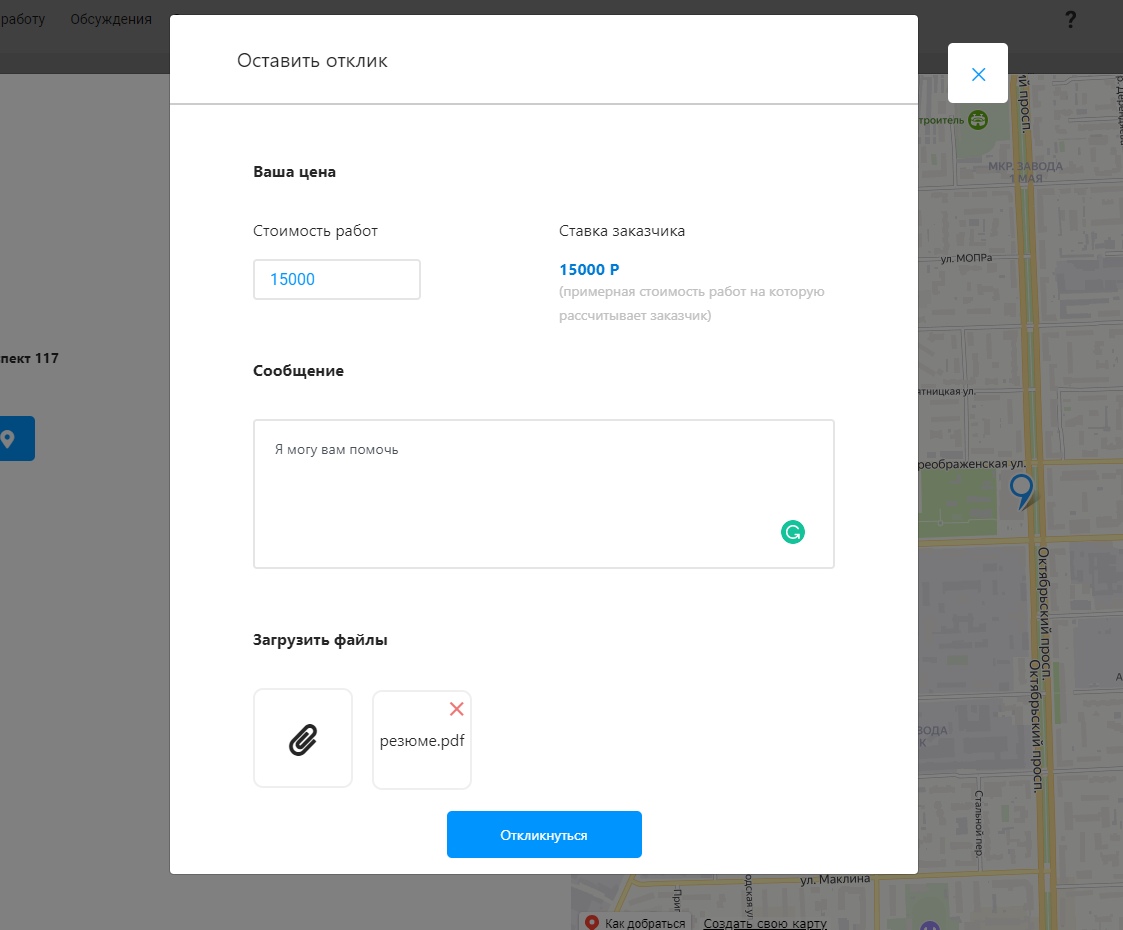Open the green Grammarly icon in message box

tap(792, 532)
